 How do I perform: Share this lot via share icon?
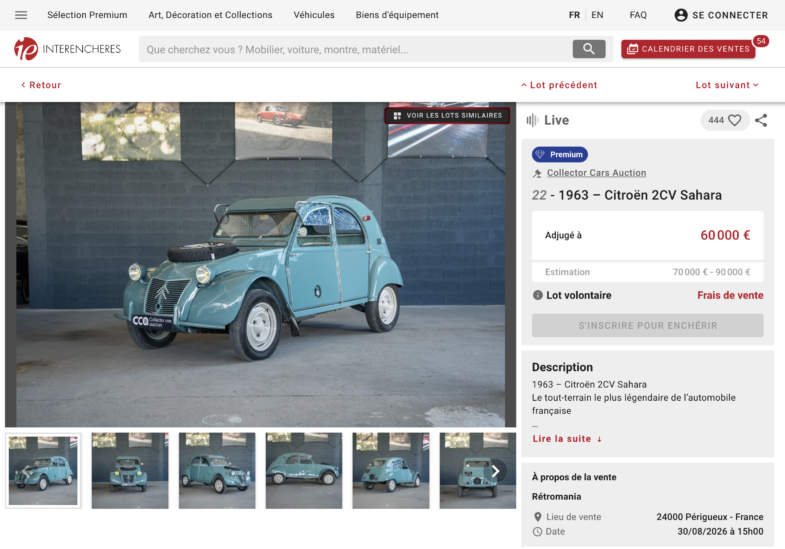(x=761, y=120)
